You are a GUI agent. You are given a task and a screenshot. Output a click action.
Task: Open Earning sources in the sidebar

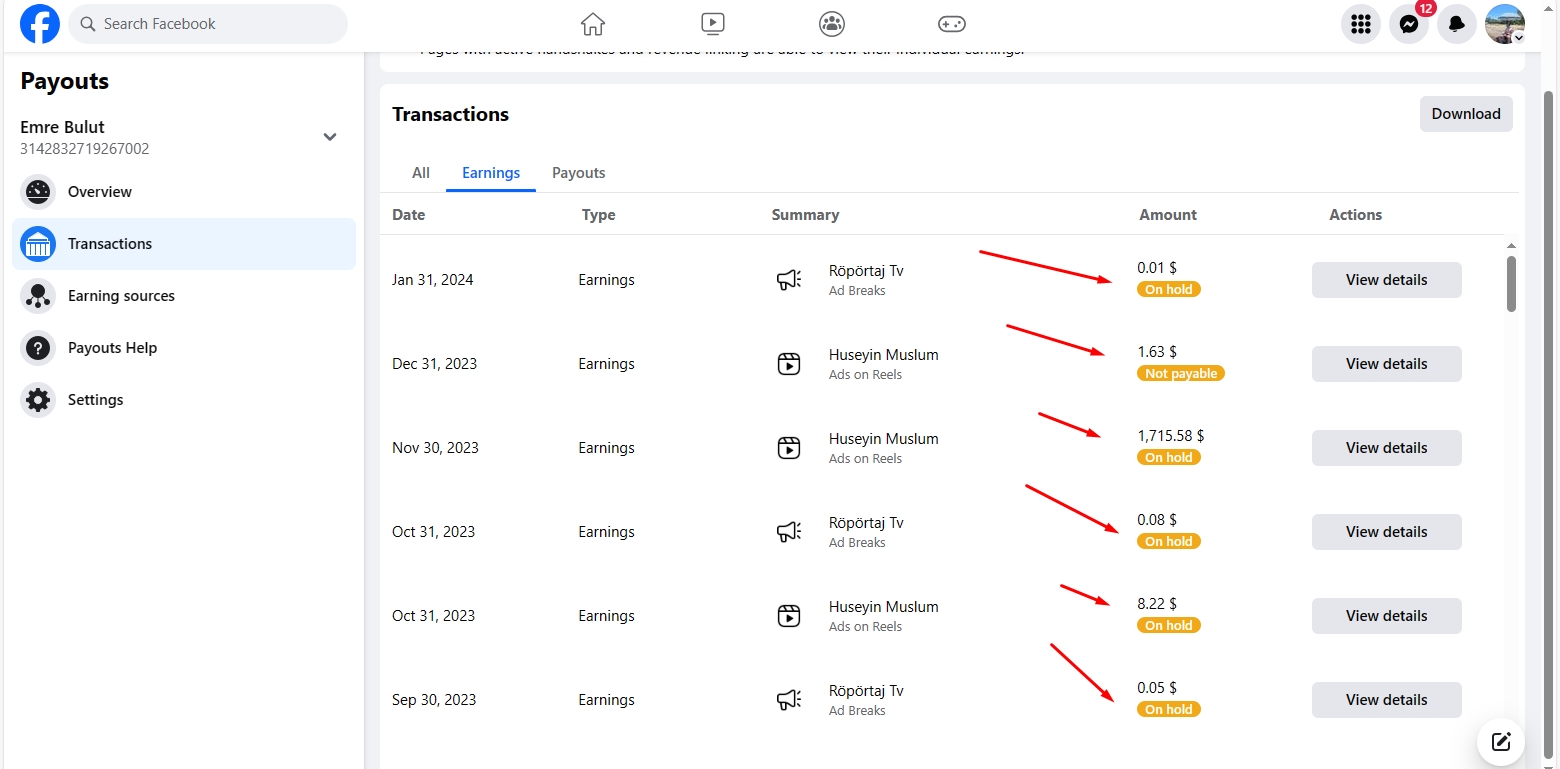tap(121, 296)
